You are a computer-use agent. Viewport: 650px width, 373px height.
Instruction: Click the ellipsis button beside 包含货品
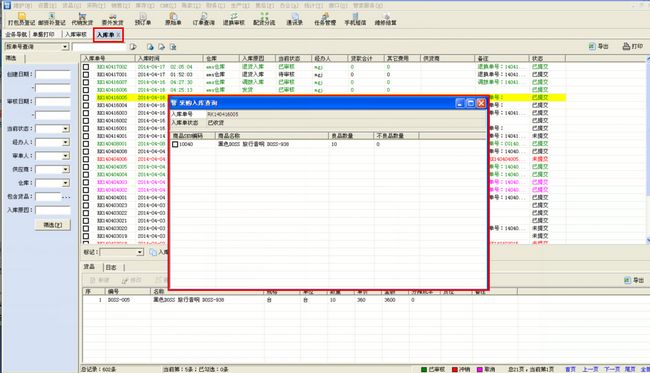pyautogui.click(x=66, y=197)
